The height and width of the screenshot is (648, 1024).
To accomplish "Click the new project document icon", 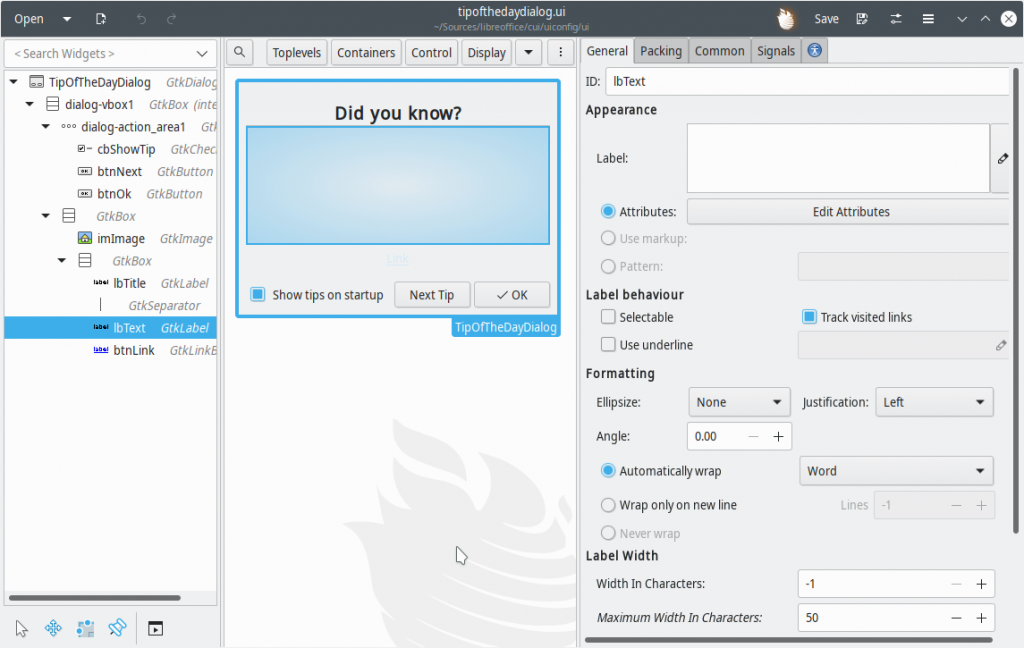I will pos(101,19).
